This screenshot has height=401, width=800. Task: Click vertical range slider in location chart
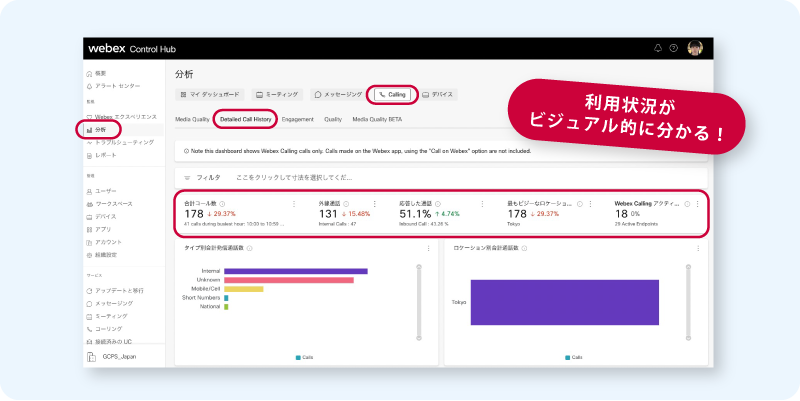688,302
